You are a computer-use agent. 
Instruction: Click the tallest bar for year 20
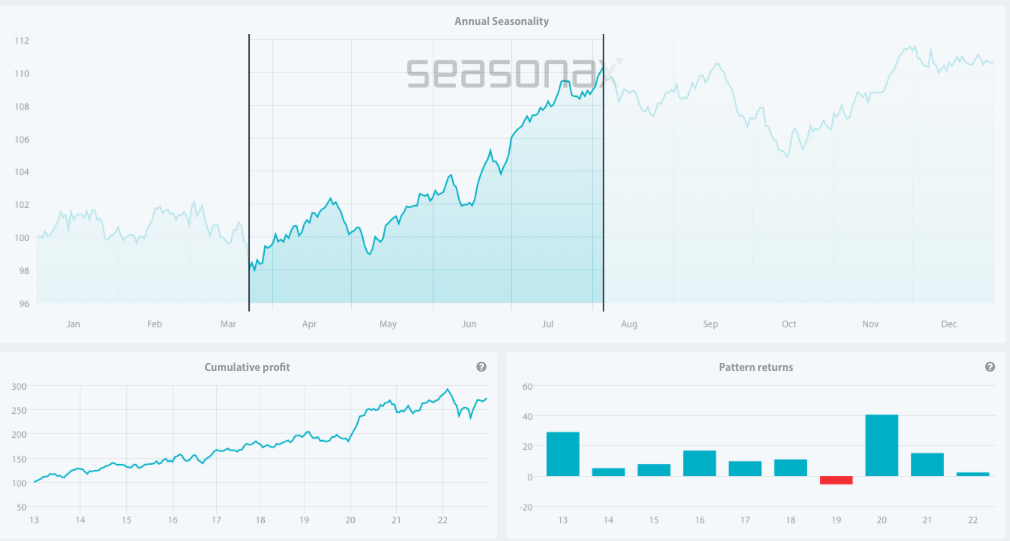click(x=882, y=446)
